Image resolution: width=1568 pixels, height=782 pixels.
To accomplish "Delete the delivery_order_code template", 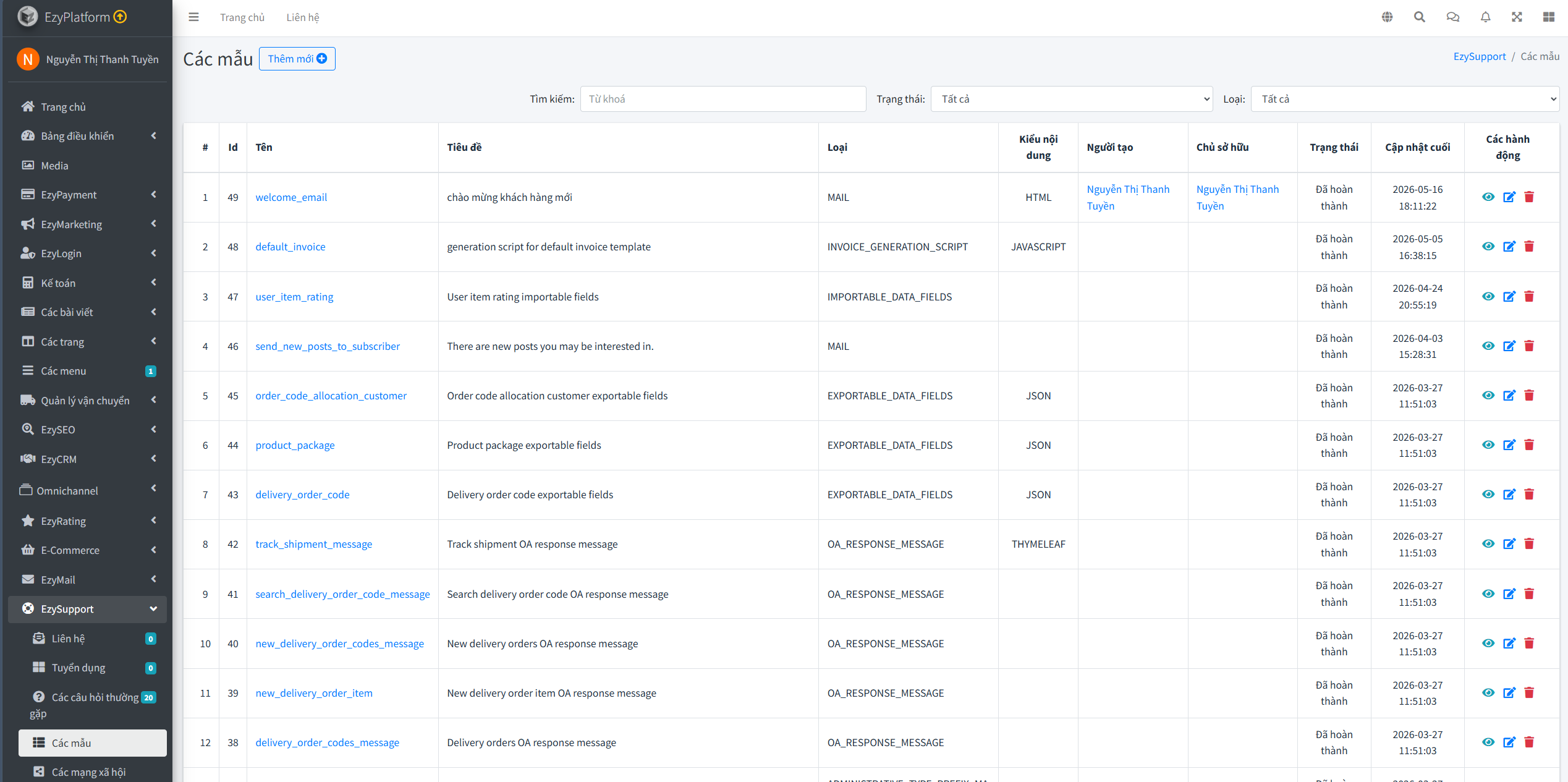I will click(x=1529, y=495).
